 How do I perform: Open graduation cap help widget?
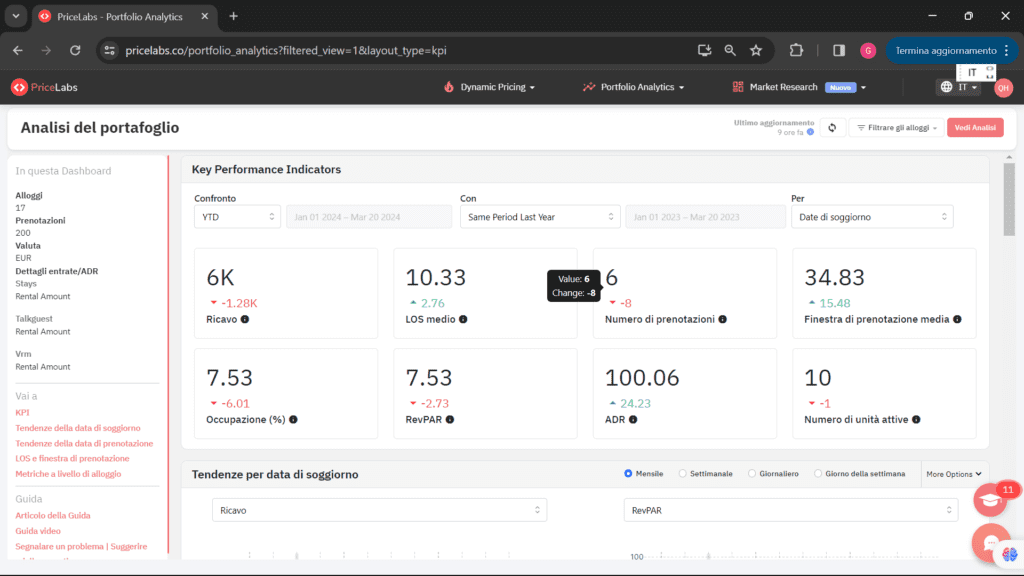[x=990, y=500]
